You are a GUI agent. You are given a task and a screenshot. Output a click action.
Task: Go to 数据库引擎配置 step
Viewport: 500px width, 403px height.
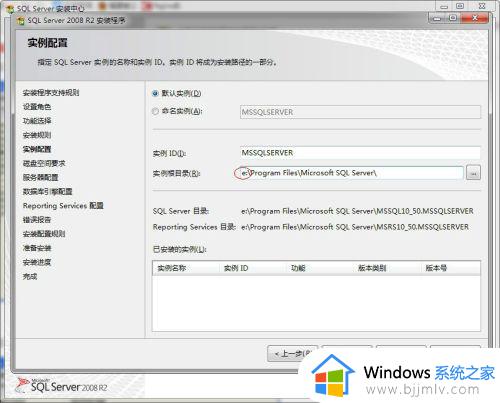(x=47, y=192)
